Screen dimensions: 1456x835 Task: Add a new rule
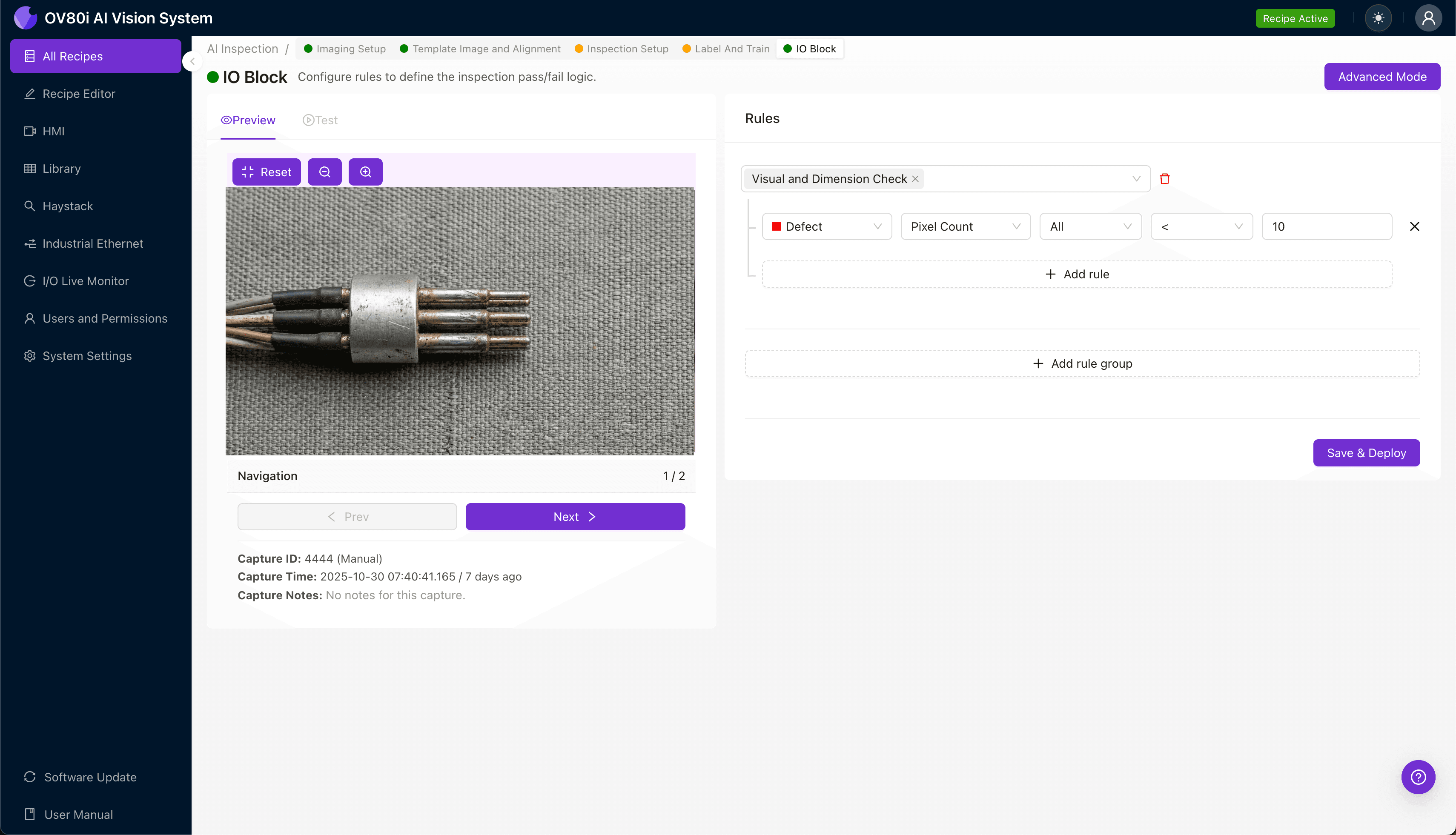click(1077, 274)
